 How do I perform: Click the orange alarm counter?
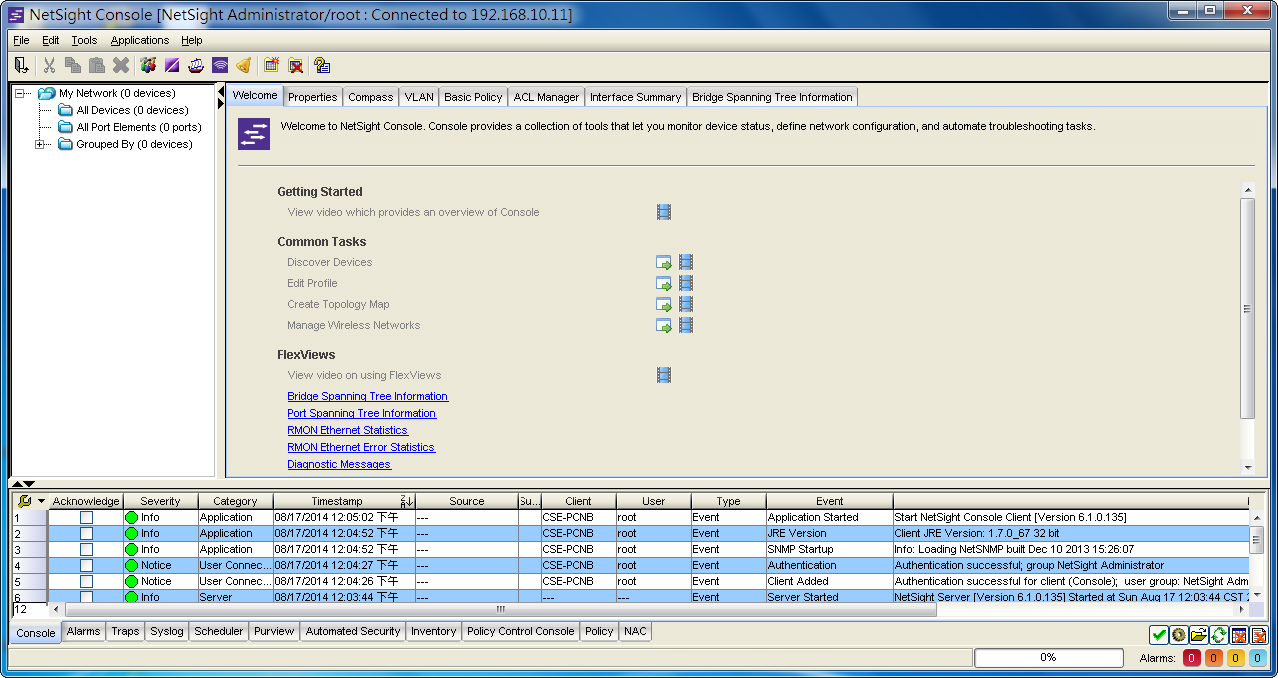[1213, 658]
